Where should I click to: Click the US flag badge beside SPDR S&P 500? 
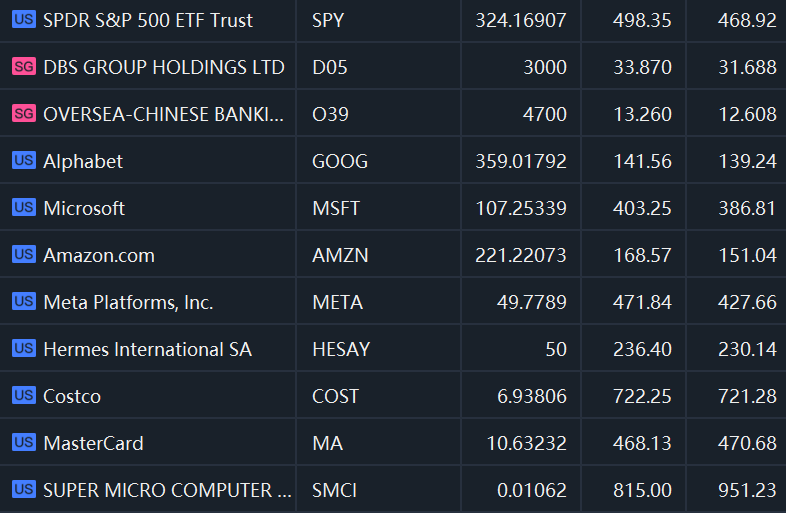tap(24, 20)
